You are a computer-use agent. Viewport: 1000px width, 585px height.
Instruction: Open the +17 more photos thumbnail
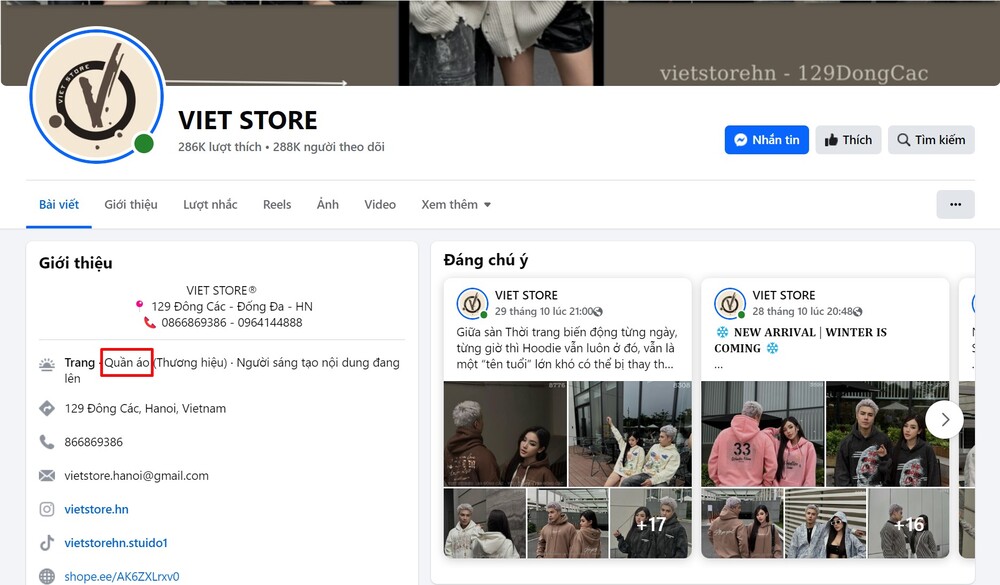(651, 524)
